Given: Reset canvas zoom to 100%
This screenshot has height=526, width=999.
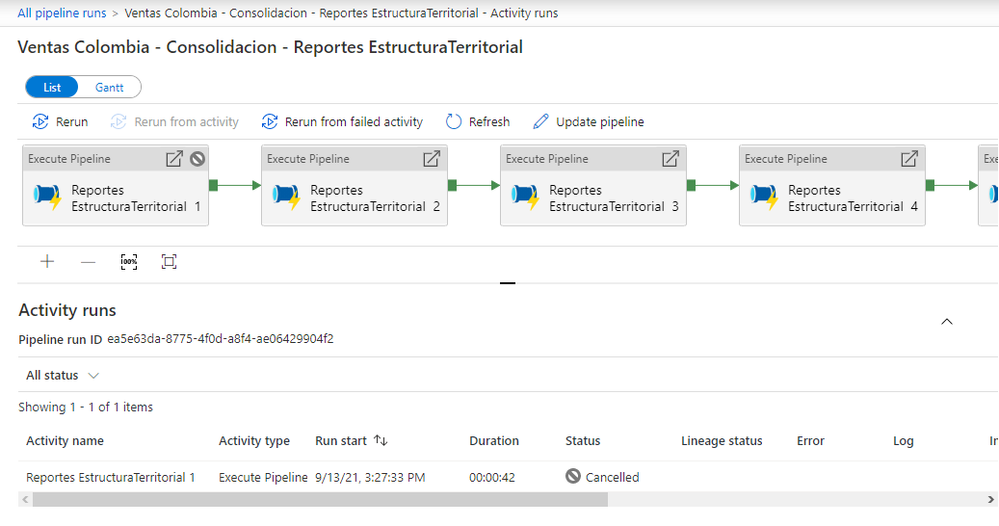Looking at the screenshot, I should pos(129,262).
